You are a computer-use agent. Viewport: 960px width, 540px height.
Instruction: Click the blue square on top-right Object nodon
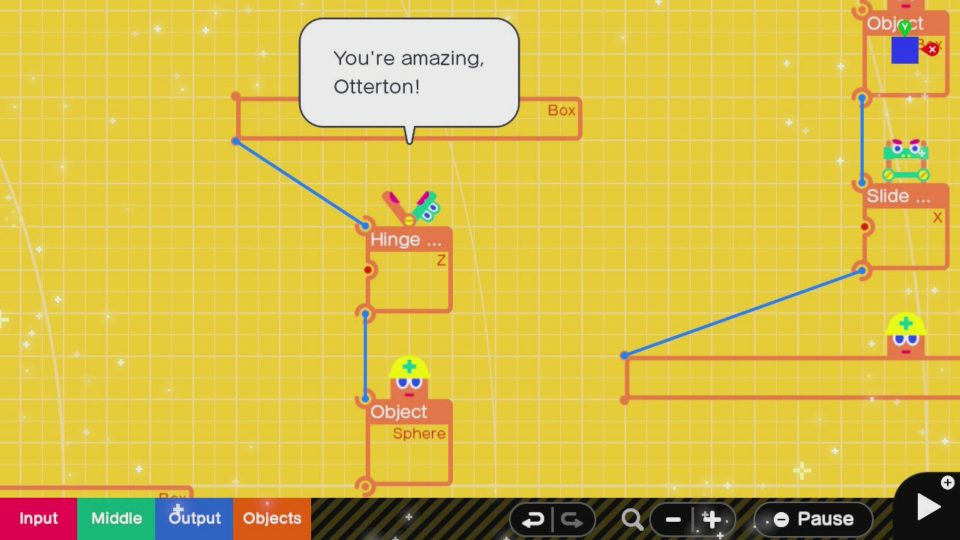coord(904,50)
